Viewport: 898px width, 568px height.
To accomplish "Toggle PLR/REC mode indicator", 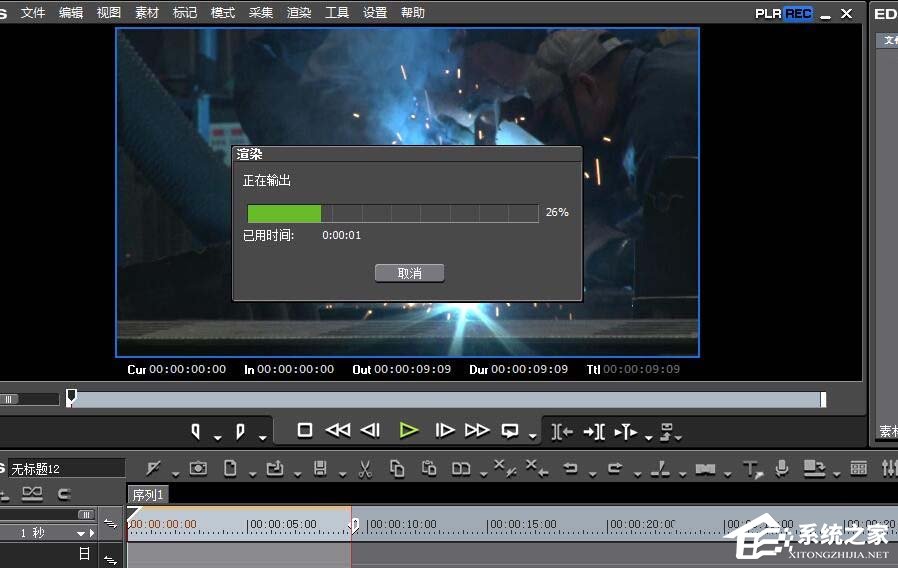I will [783, 13].
